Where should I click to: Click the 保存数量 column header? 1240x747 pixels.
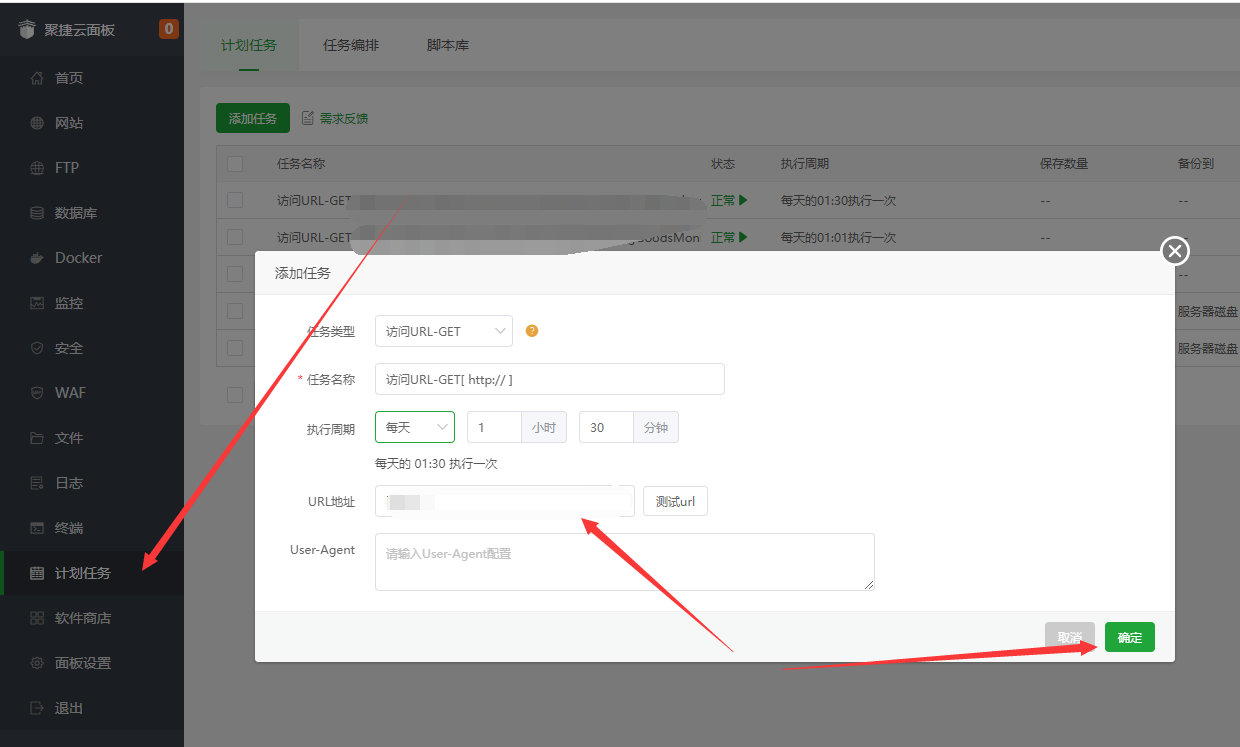(x=1064, y=163)
